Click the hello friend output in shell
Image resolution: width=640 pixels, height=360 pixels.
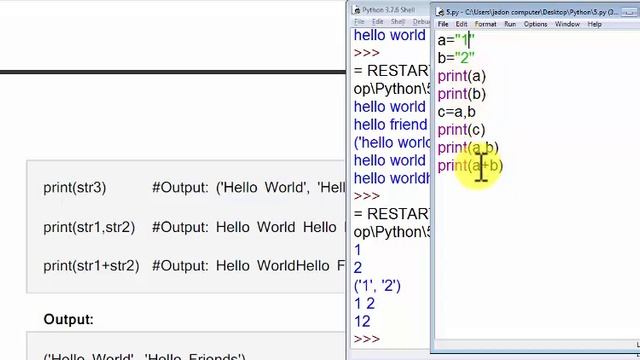tap(390, 124)
